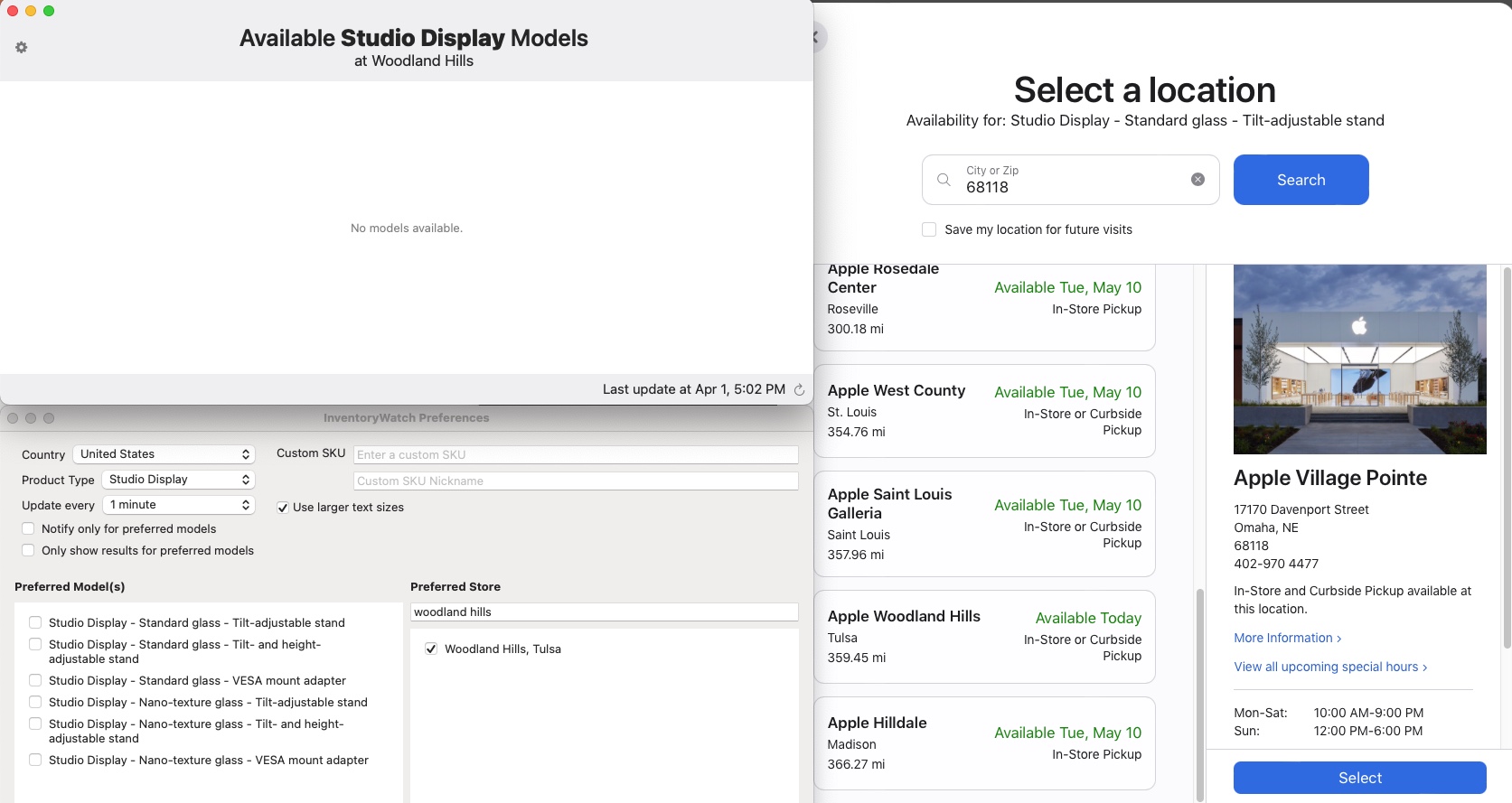This screenshot has height=803, width=1512.
Task: Check Save my location for future visits
Action: coord(929,229)
